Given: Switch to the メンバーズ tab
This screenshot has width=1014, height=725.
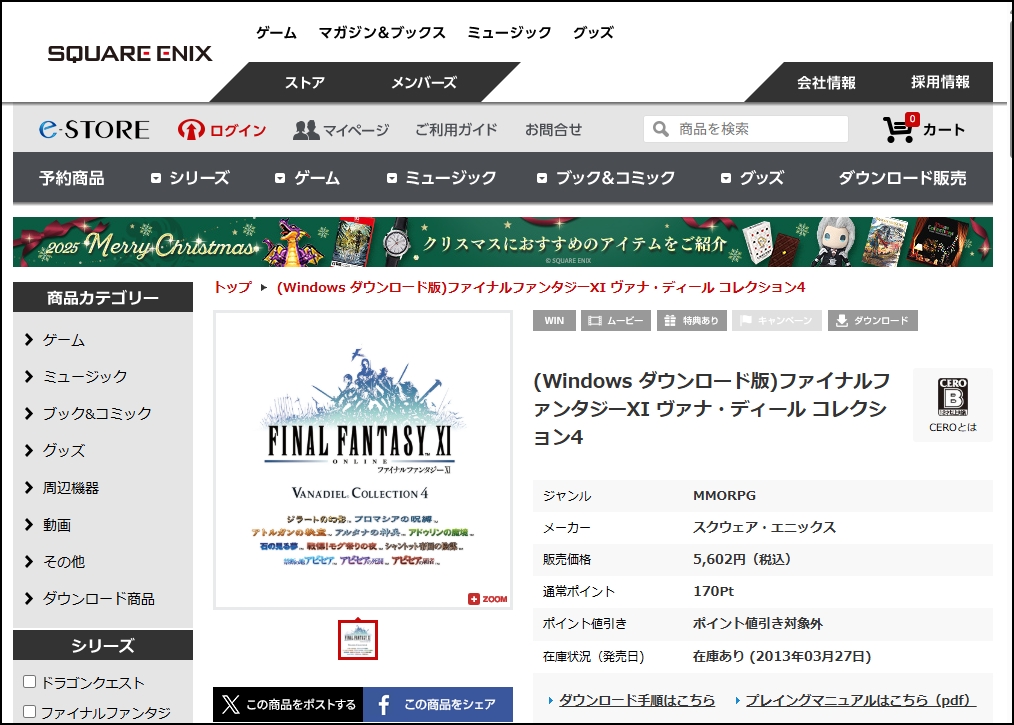Looking at the screenshot, I should point(423,83).
